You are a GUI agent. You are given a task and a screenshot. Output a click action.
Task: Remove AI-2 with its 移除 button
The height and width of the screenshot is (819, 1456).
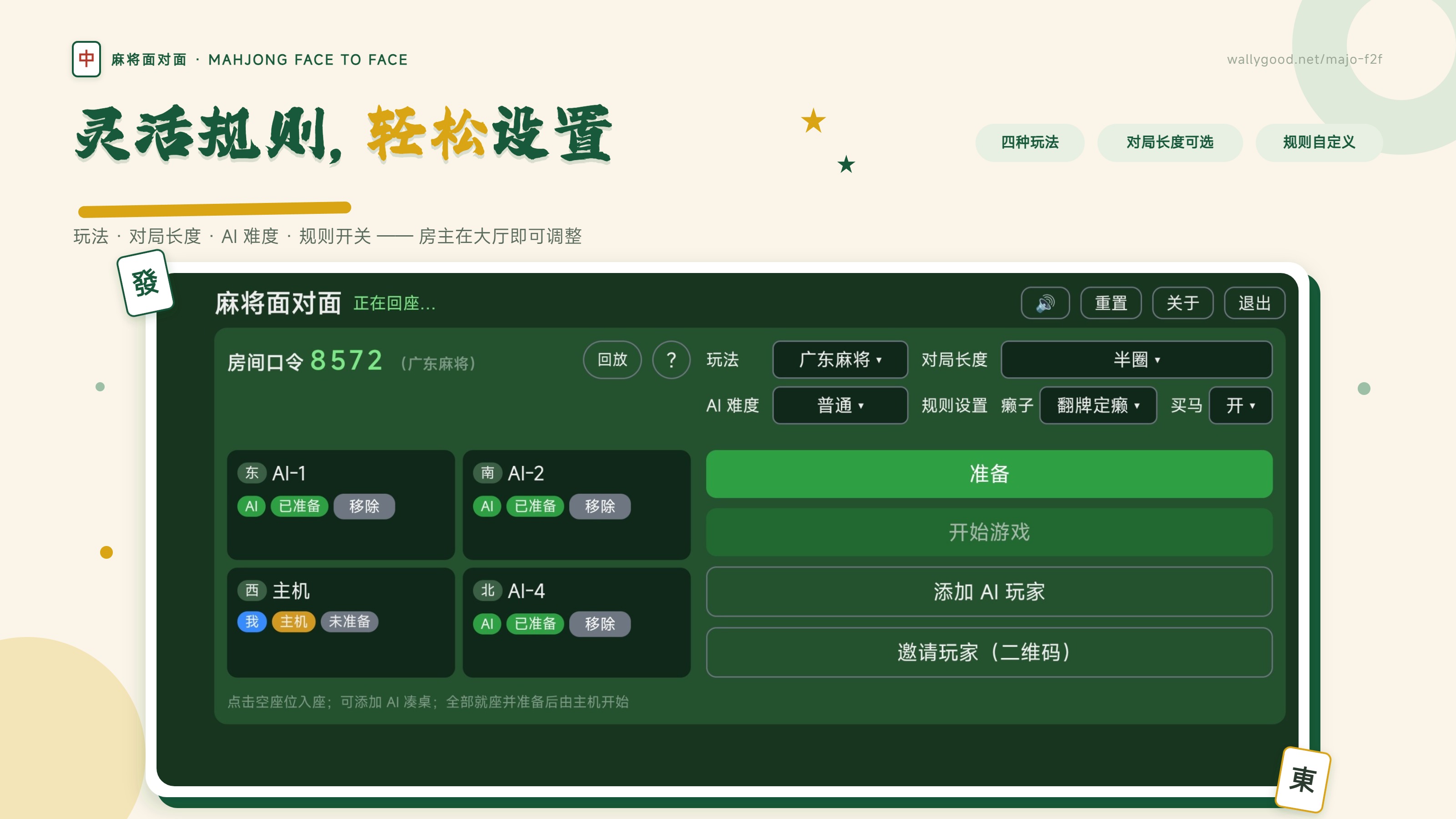pyautogui.click(x=600, y=506)
